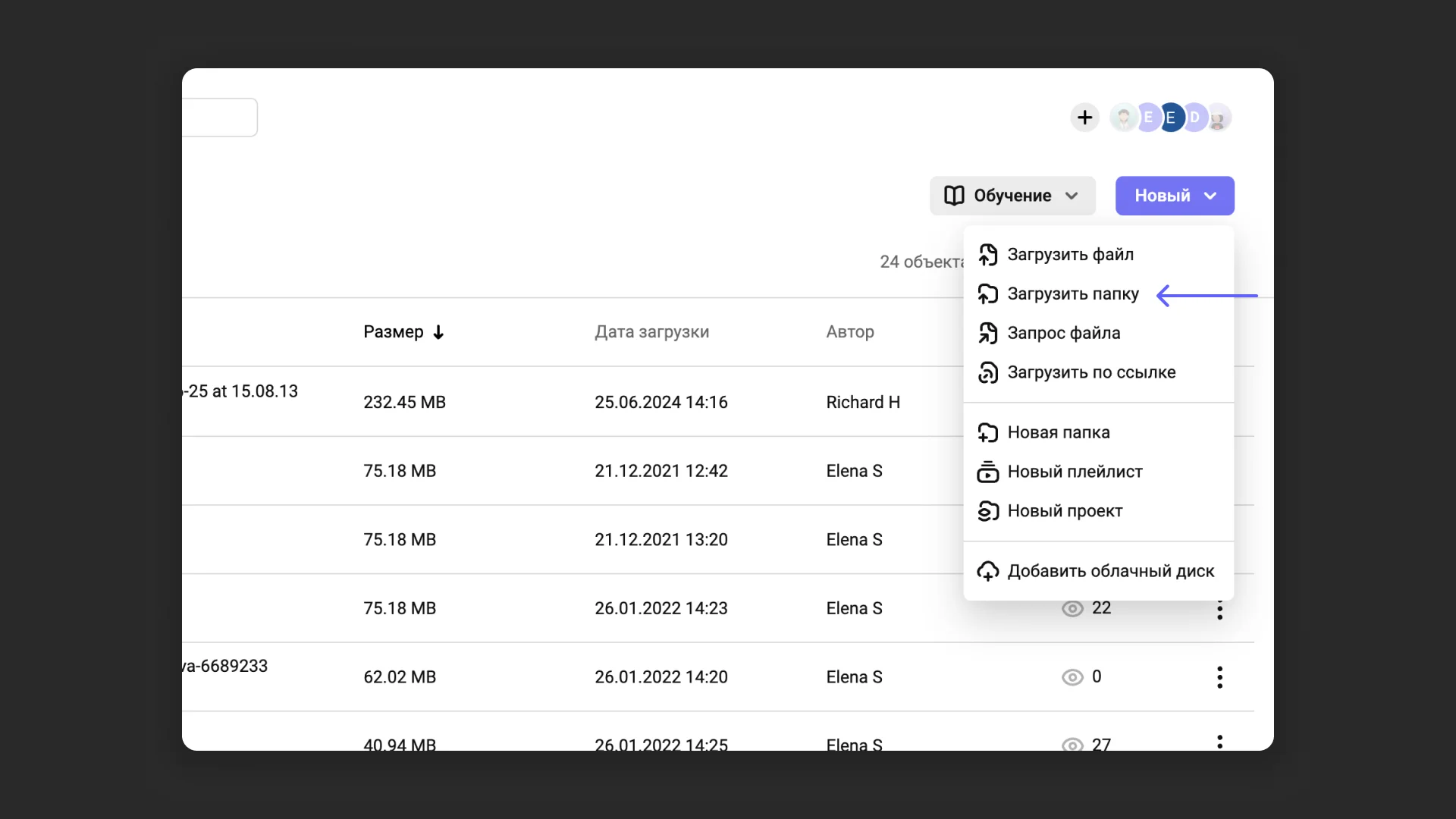Click the file request icon
The image size is (1456, 819).
pos(987,333)
